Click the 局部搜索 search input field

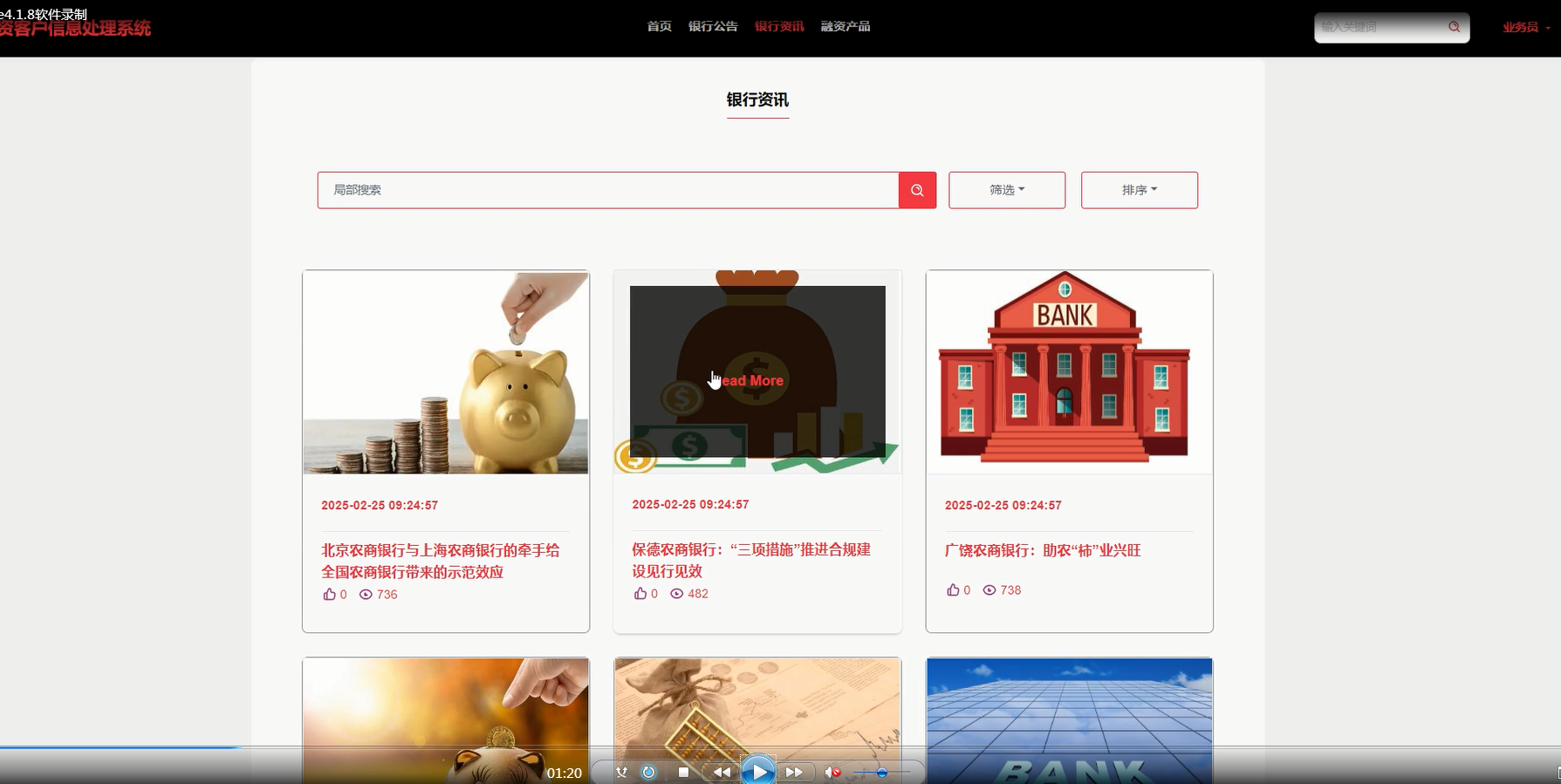(x=608, y=190)
